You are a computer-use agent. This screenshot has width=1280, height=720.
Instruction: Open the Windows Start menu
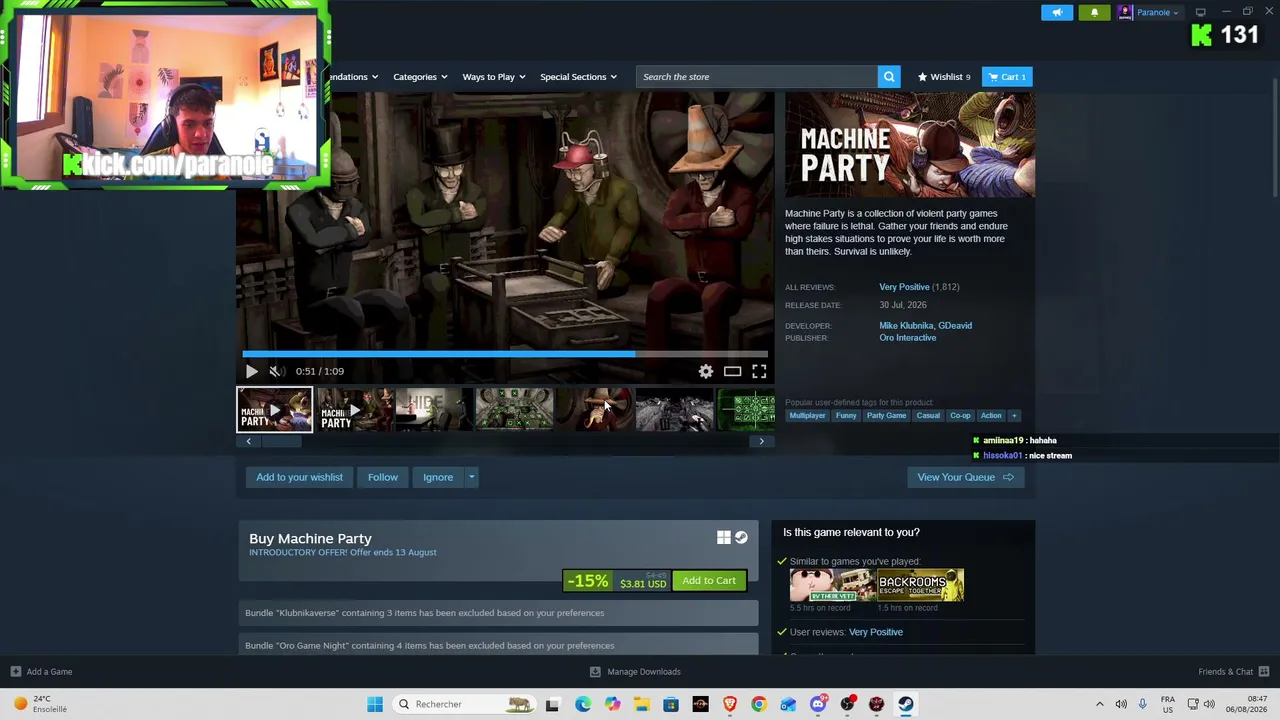(375, 704)
